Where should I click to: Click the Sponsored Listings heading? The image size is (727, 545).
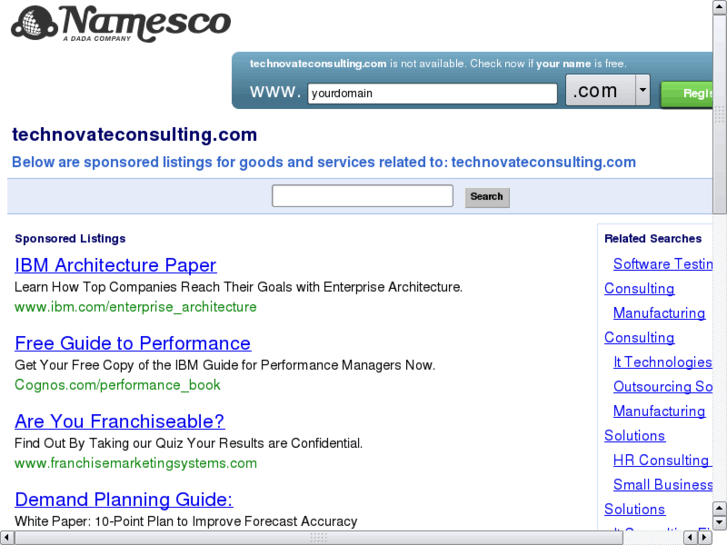70,238
